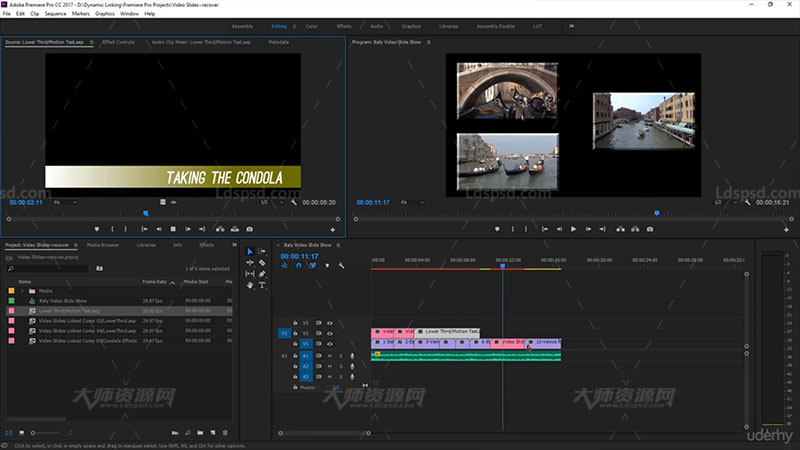Click Go to Out in Program monitor
The image size is (800, 450).
pyautogui.click(x=603, y=230)
